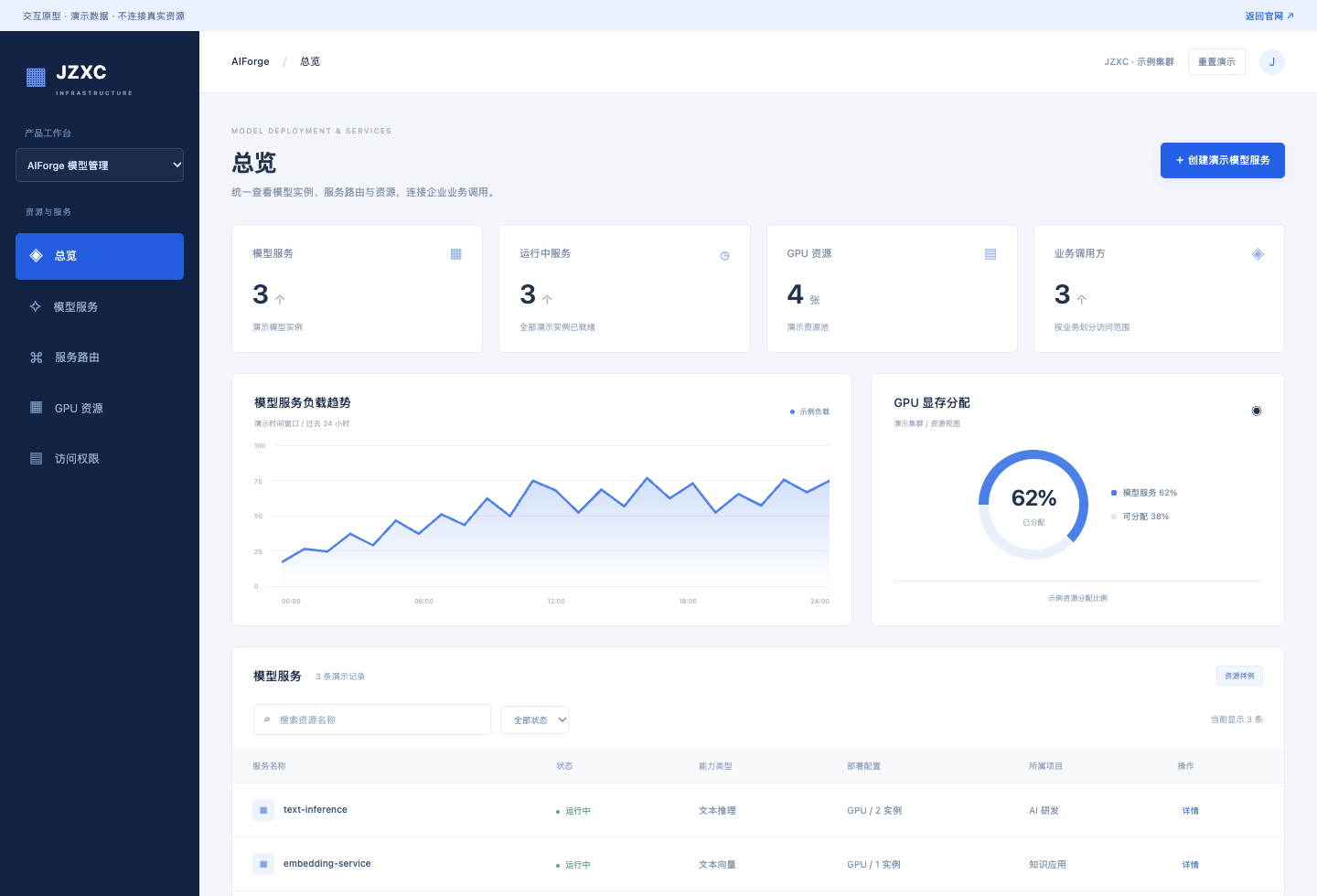Image resolution: width=1317 pixels, height=896 pixels.
Task: Click the list icon on GPU 资源 card
Action: point(990,254)
